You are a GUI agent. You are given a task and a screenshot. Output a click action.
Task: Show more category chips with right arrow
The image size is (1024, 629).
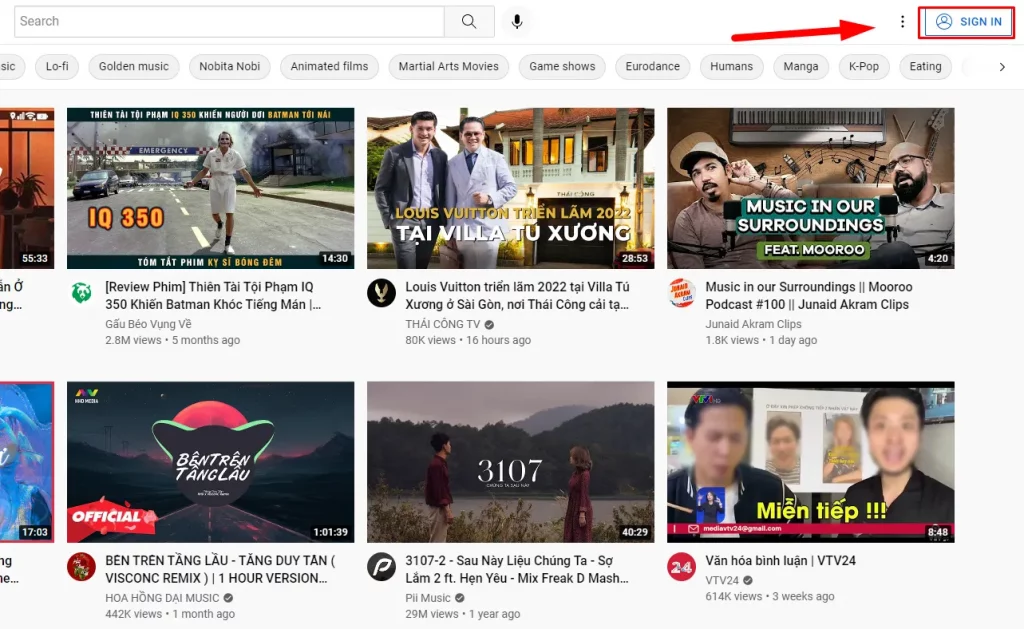(x=1002, y=67)
